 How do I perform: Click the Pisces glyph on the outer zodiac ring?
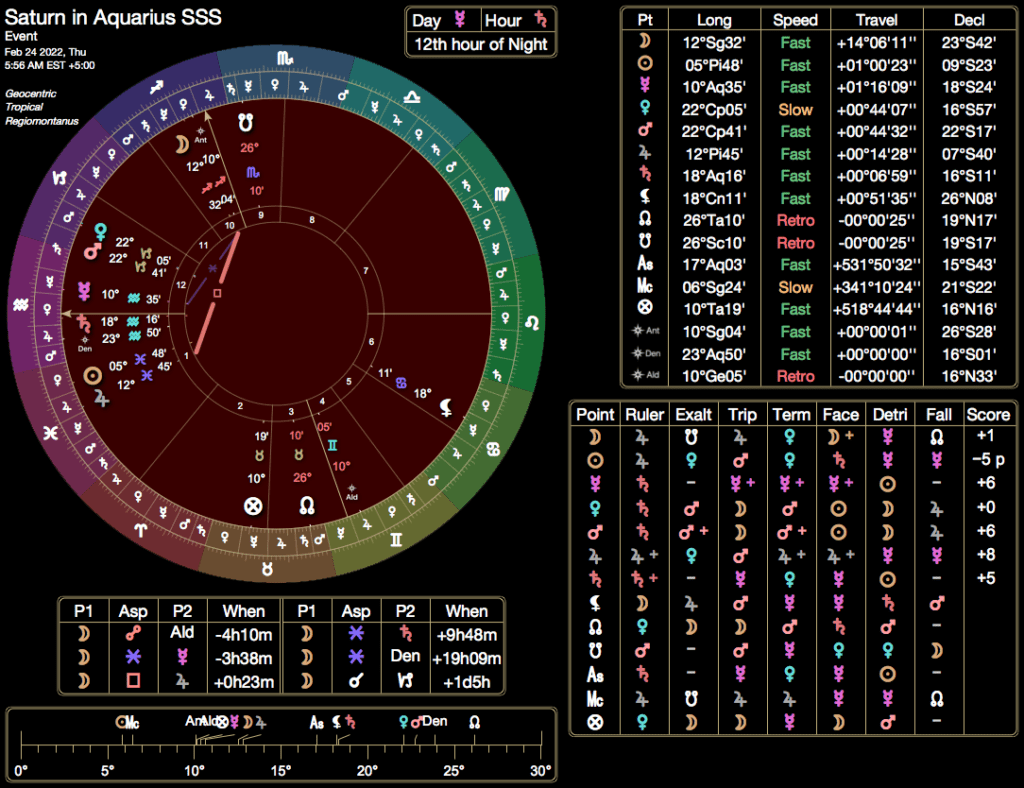tap(50, 433)
